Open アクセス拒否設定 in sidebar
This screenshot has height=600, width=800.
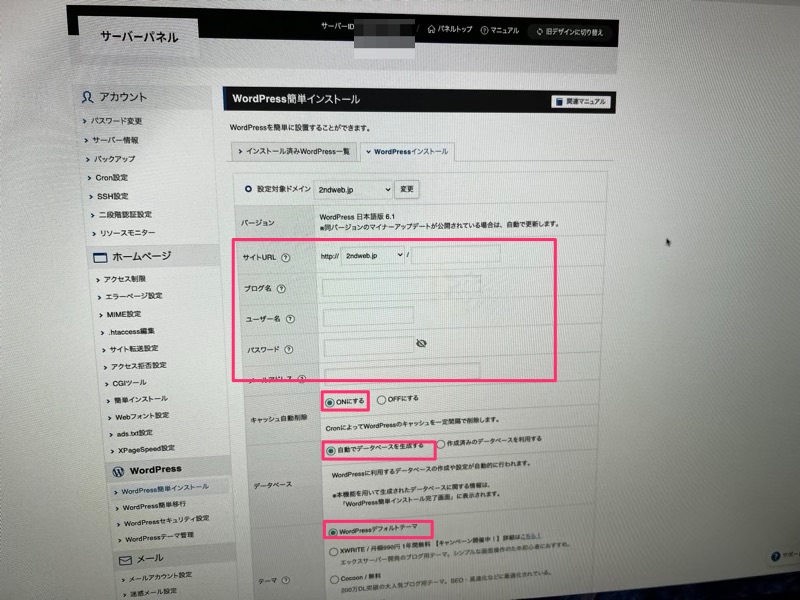coord(139,366)
